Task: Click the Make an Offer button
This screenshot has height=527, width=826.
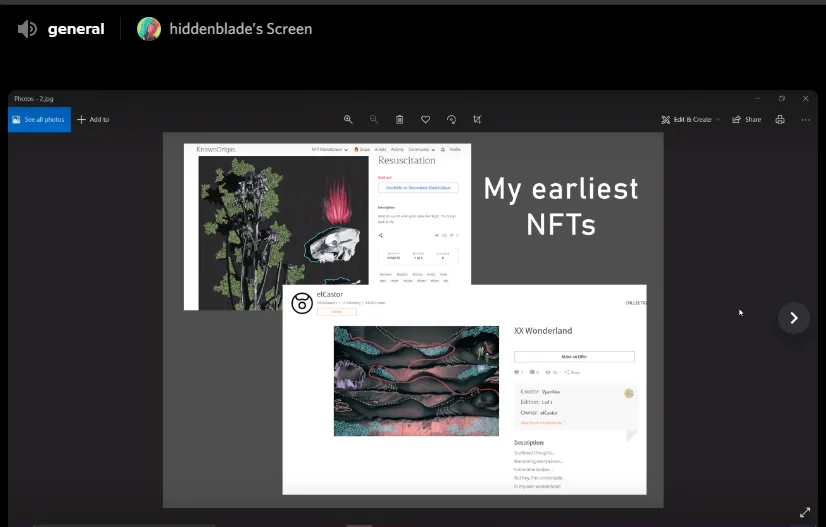Action: [574, 357]
